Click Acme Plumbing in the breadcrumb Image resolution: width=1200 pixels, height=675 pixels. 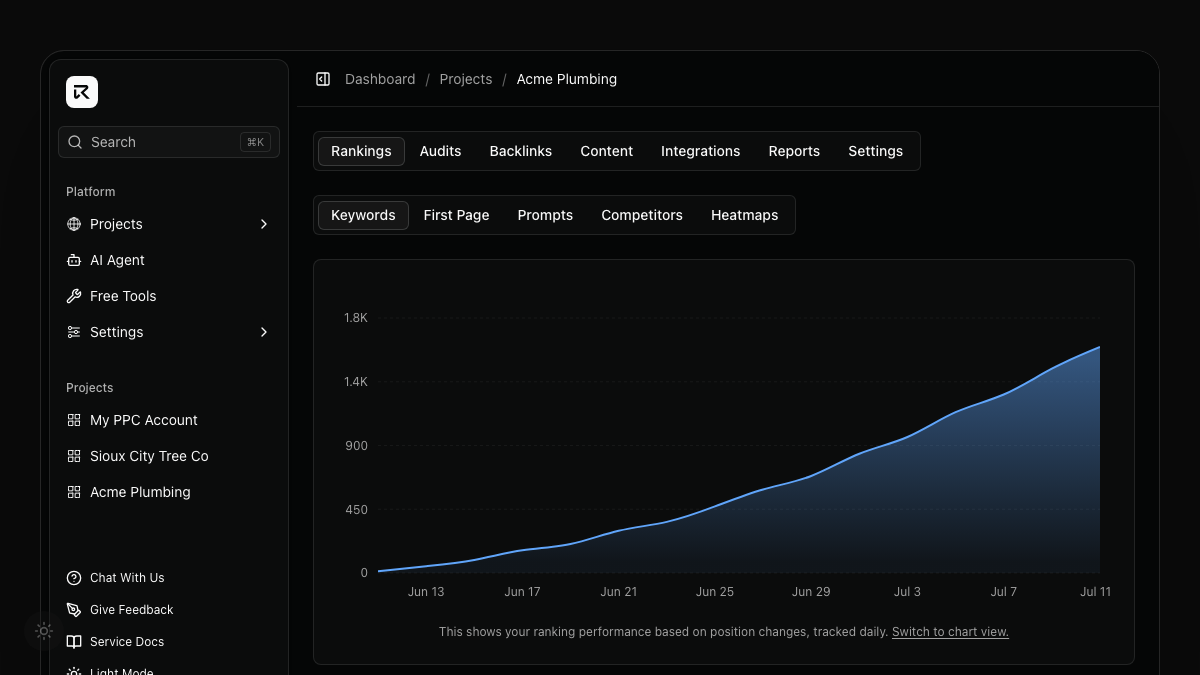(567, 79)
